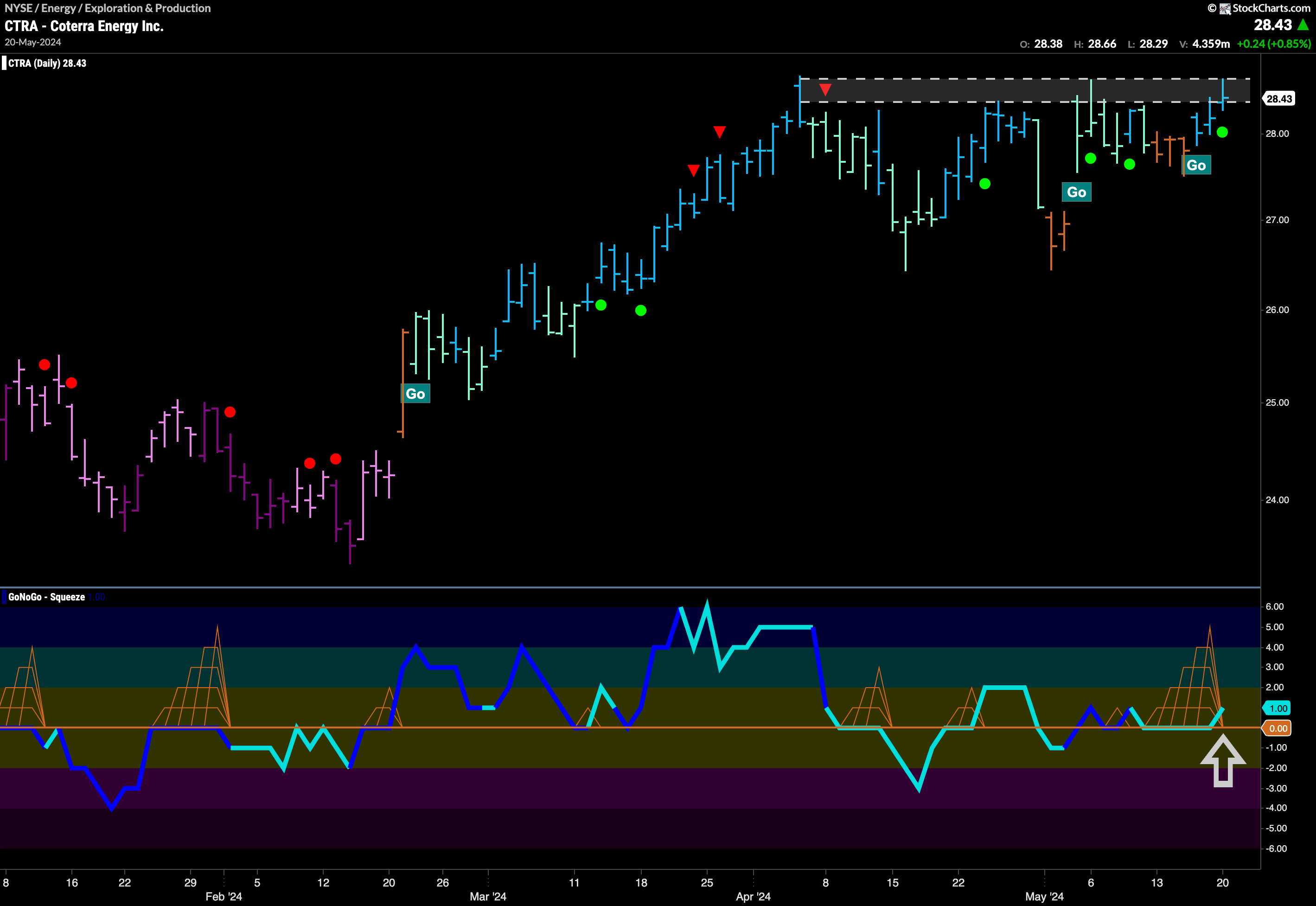
Task: Click the Apr '24 date axis label
Action: click(753, 897)
